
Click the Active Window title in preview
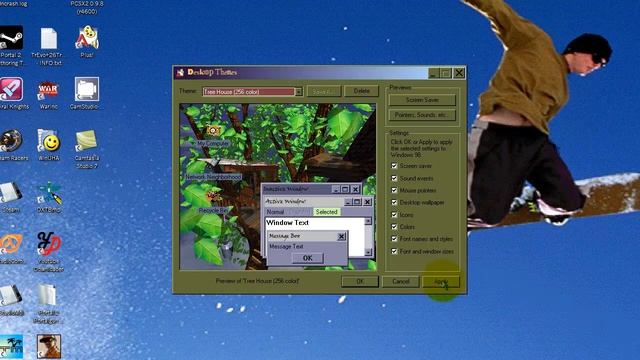[285, 202]
